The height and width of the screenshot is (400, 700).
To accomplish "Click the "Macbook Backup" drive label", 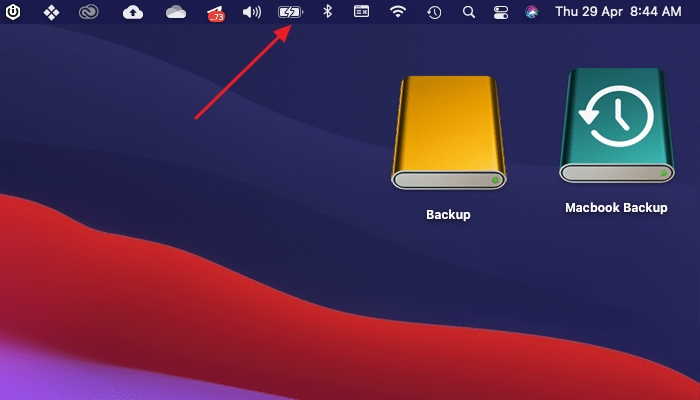I will click(x=617, y=208).
